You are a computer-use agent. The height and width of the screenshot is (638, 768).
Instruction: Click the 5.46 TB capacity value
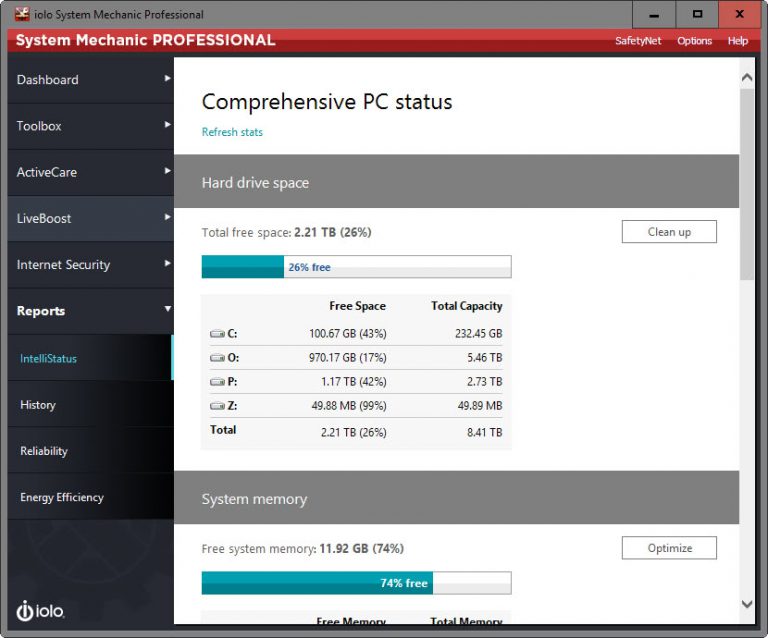coord(484,358)
